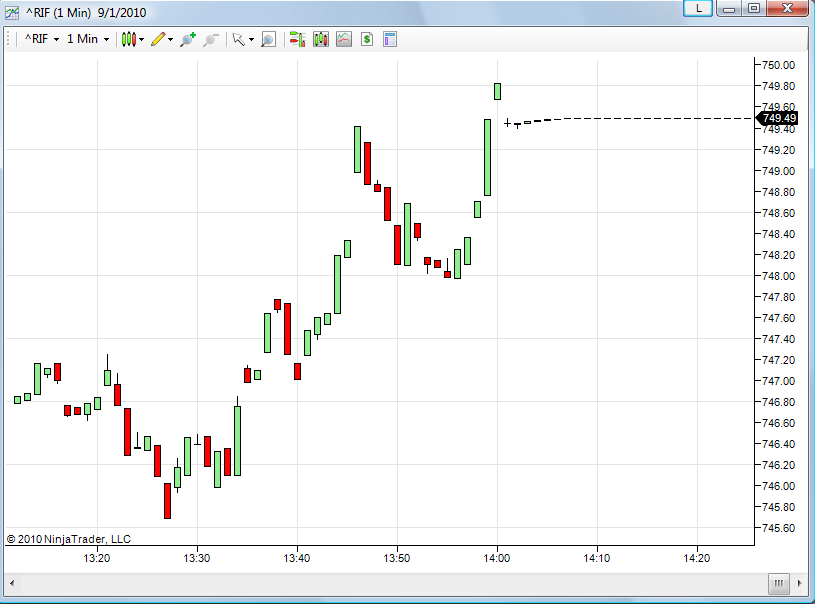Click the L link button in title bar
815x604 pixels.
tap(698, 8)
